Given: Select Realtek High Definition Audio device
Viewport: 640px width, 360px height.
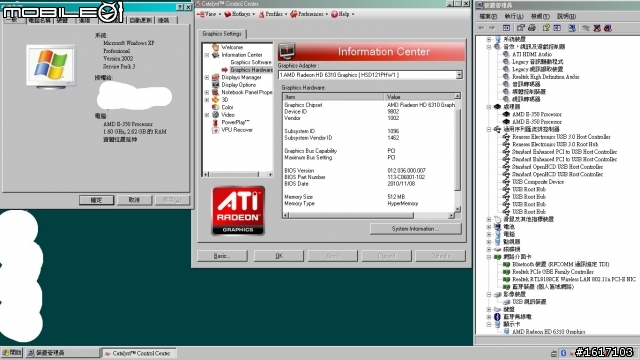Looking at the screenshot, I should click(x=546, y=76).
